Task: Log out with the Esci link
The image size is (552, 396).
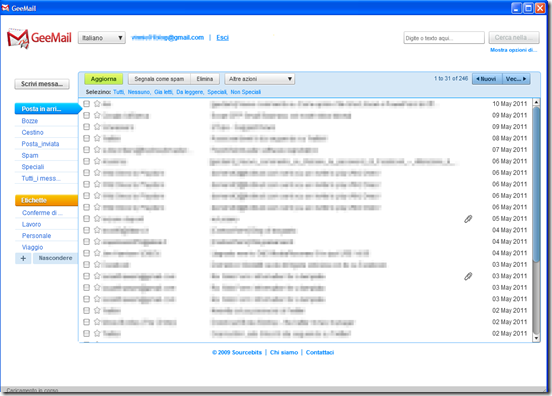Action: (x=222, y=37)
